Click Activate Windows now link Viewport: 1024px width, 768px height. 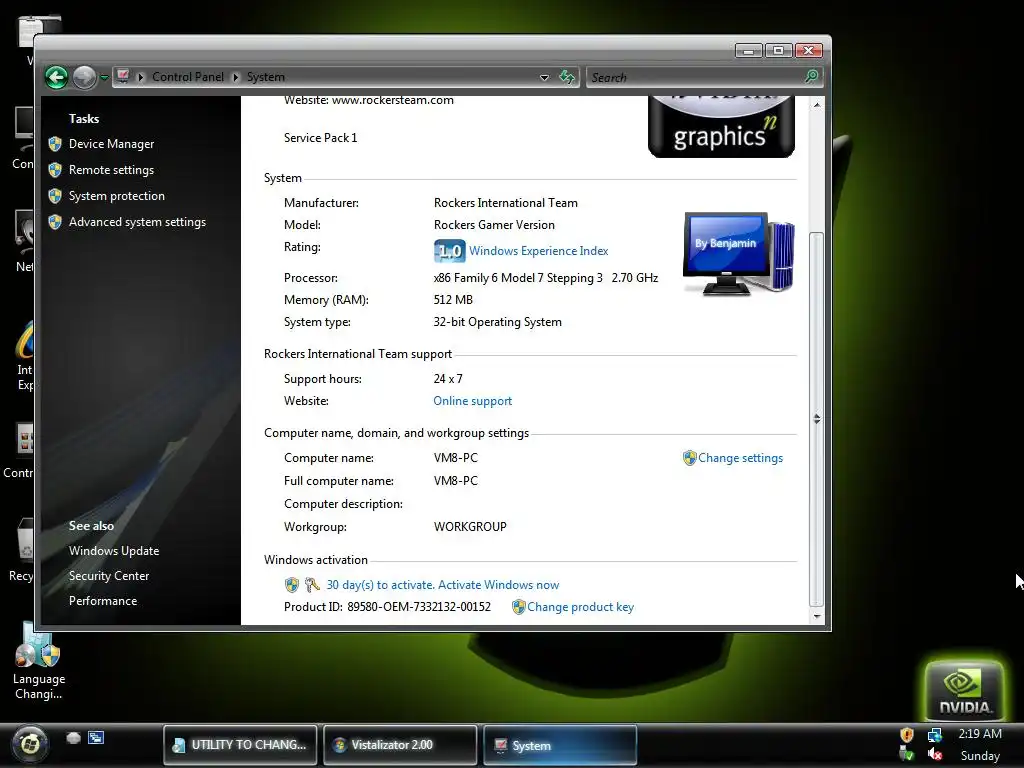click(498, 585)
